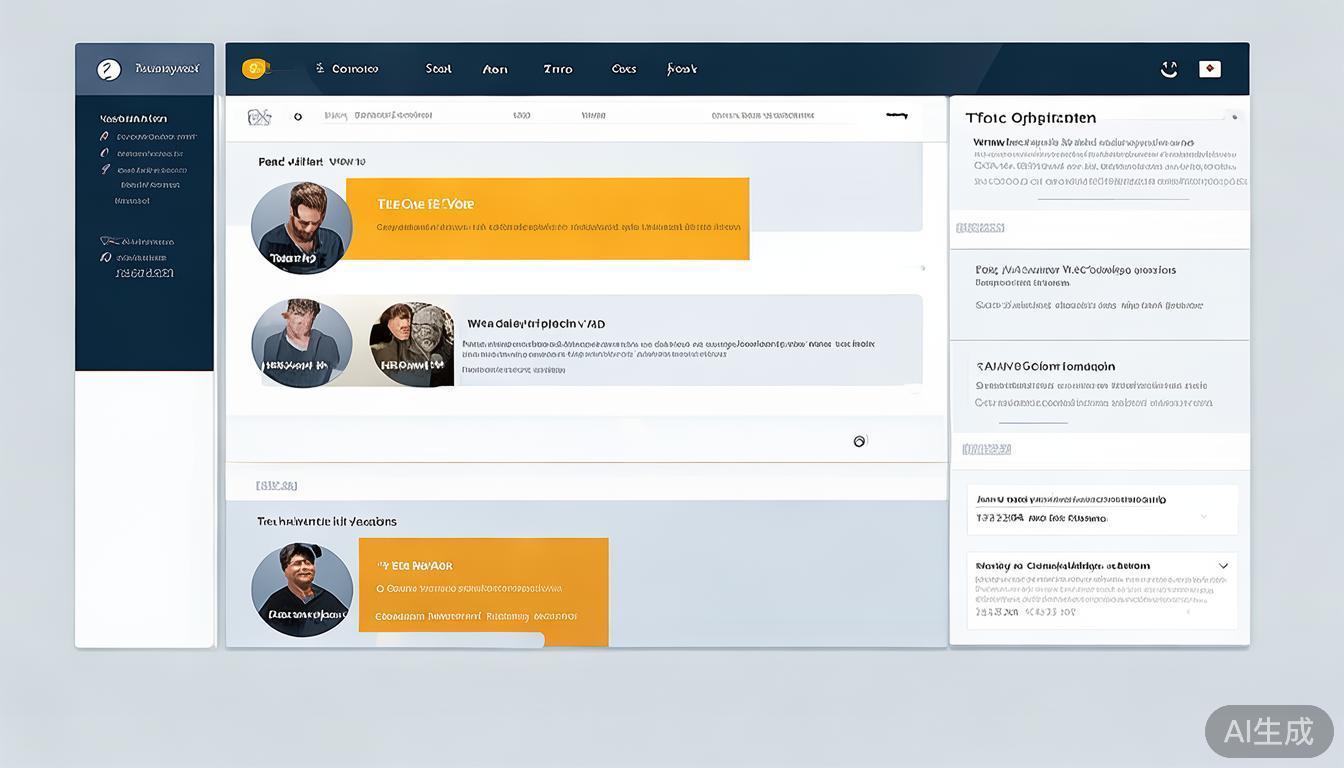Image resolution: width=1344 pixels, height=768 pixels.
Task: Expand the faint chevron on upper white card
Action: [1203, 517]
